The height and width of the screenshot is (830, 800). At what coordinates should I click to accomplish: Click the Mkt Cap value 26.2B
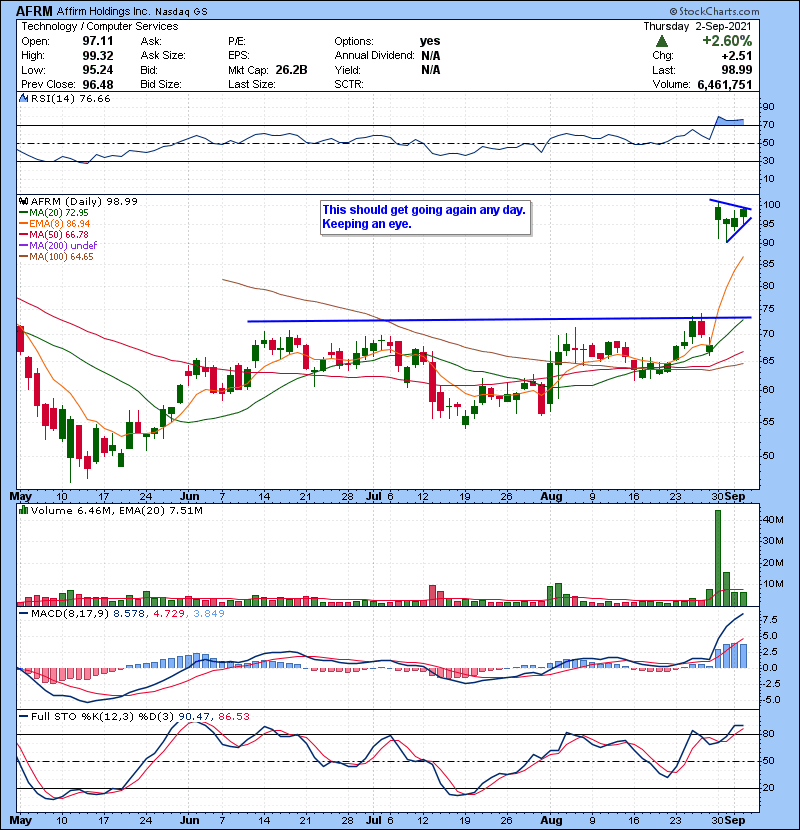tap(291, 70)
